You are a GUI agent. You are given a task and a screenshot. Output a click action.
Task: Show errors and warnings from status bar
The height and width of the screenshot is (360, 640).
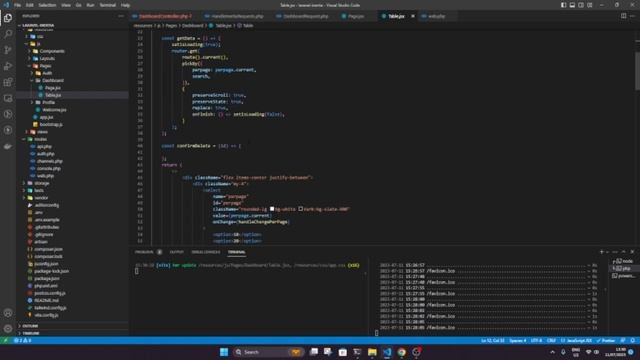pyautogui.click(x=22, y=340)
